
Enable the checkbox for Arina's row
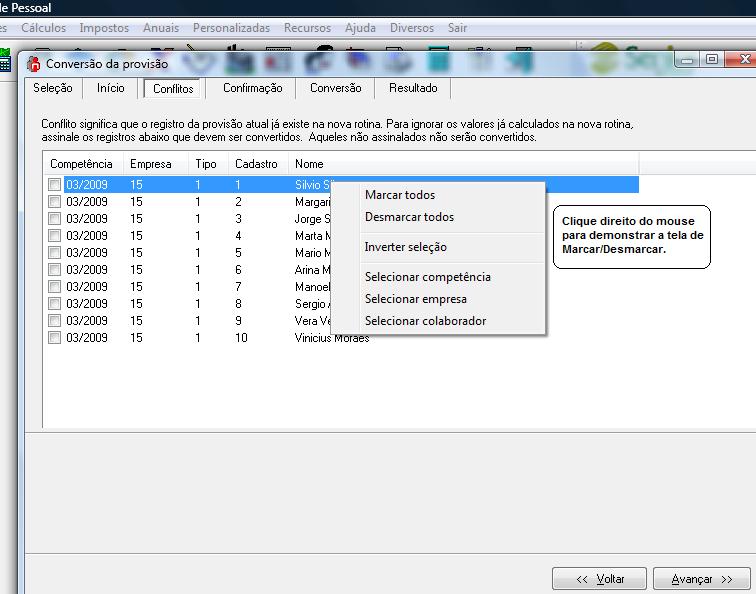pyautogui.click(x=54, y=270)
